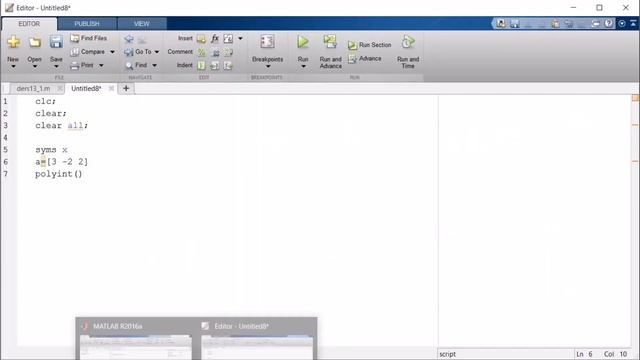Click the Compare files button
Viewport: 640px width, 360px height.
88,52
